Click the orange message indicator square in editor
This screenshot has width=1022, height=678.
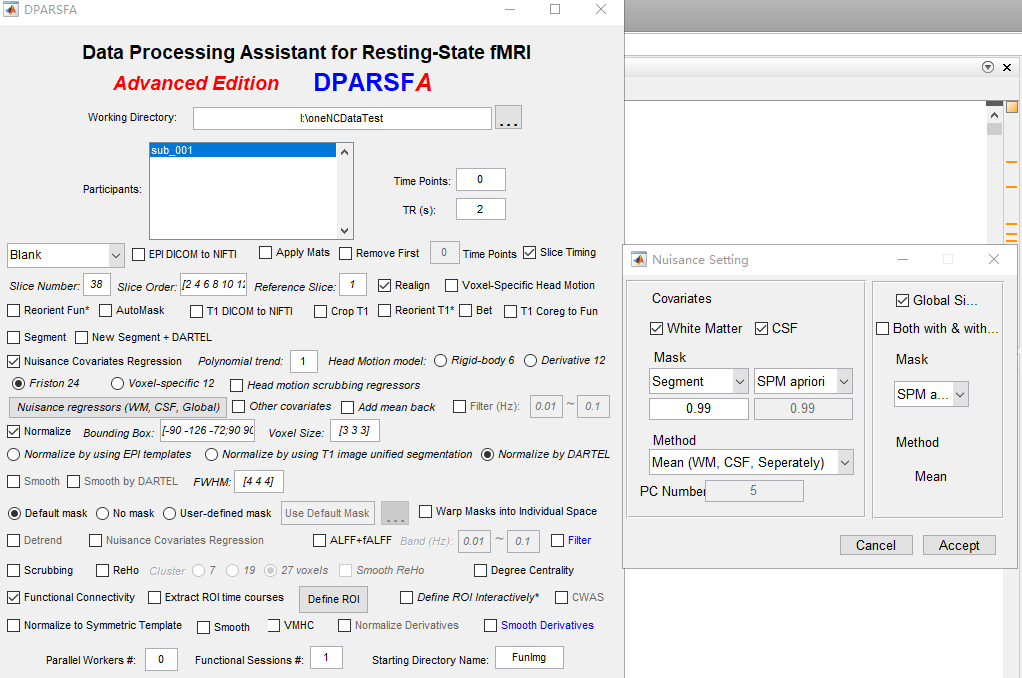coord(1012,107)
